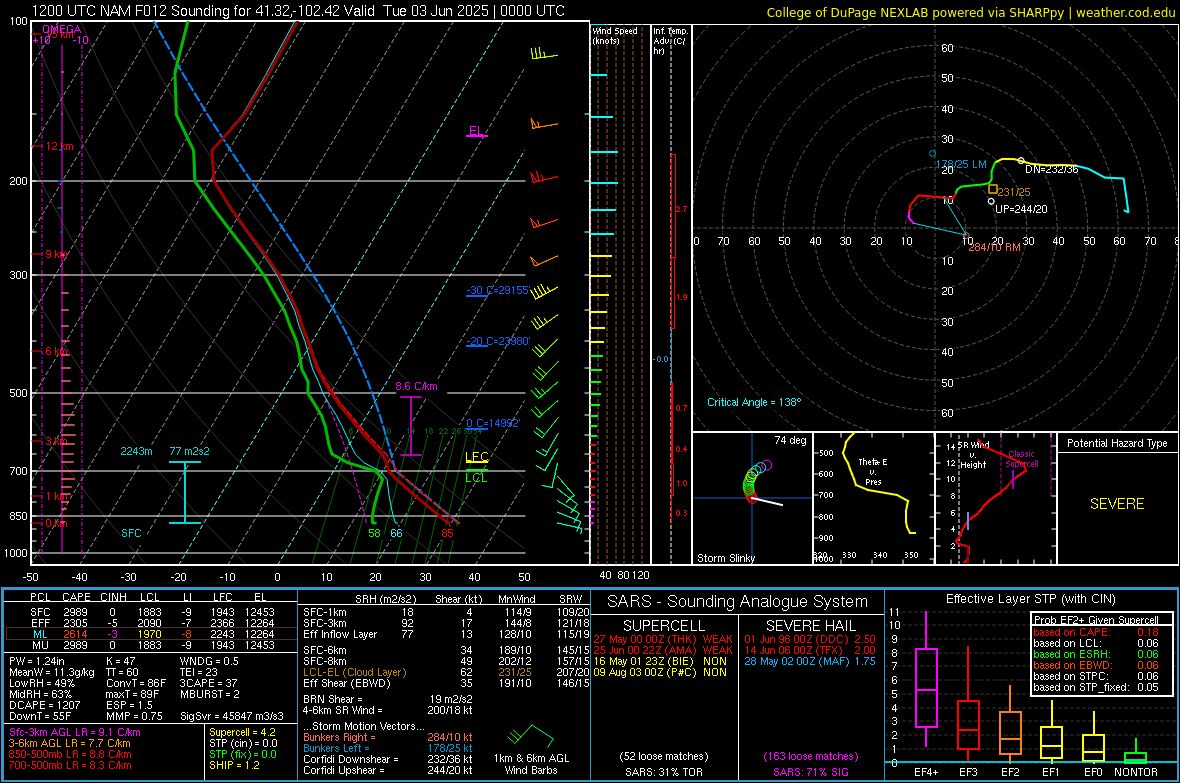Click the green LCL marker on skew-T

click(x=476, y=477)
